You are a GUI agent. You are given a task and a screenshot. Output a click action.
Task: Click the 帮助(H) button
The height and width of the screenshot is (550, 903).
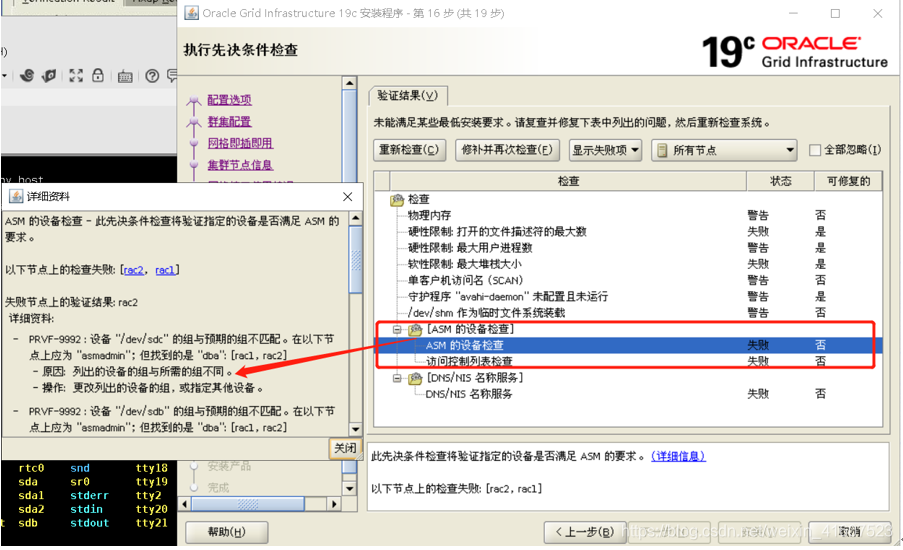click(226, 532)
